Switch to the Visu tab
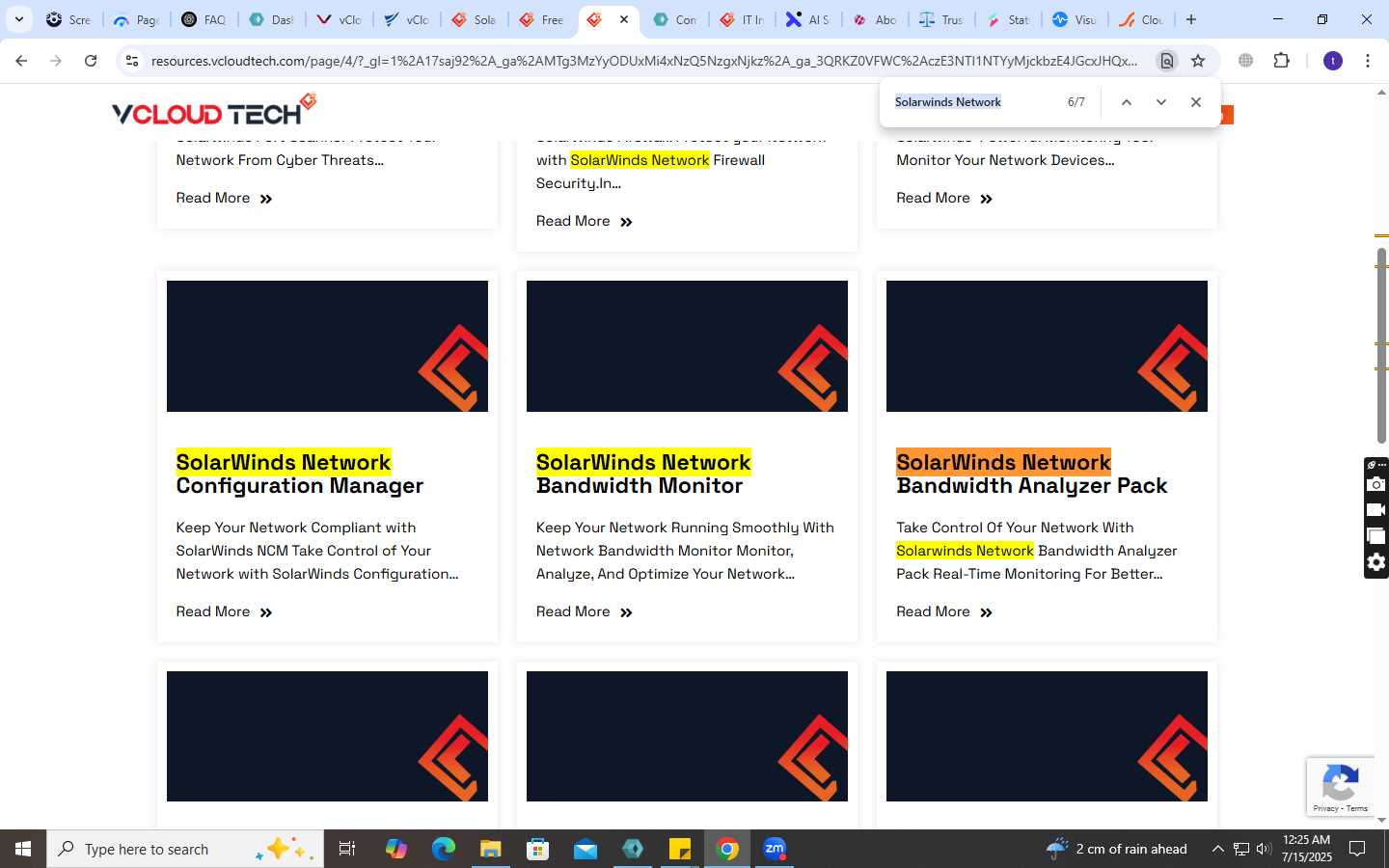Screen dimensions: 1389x868 point(1075,19)
